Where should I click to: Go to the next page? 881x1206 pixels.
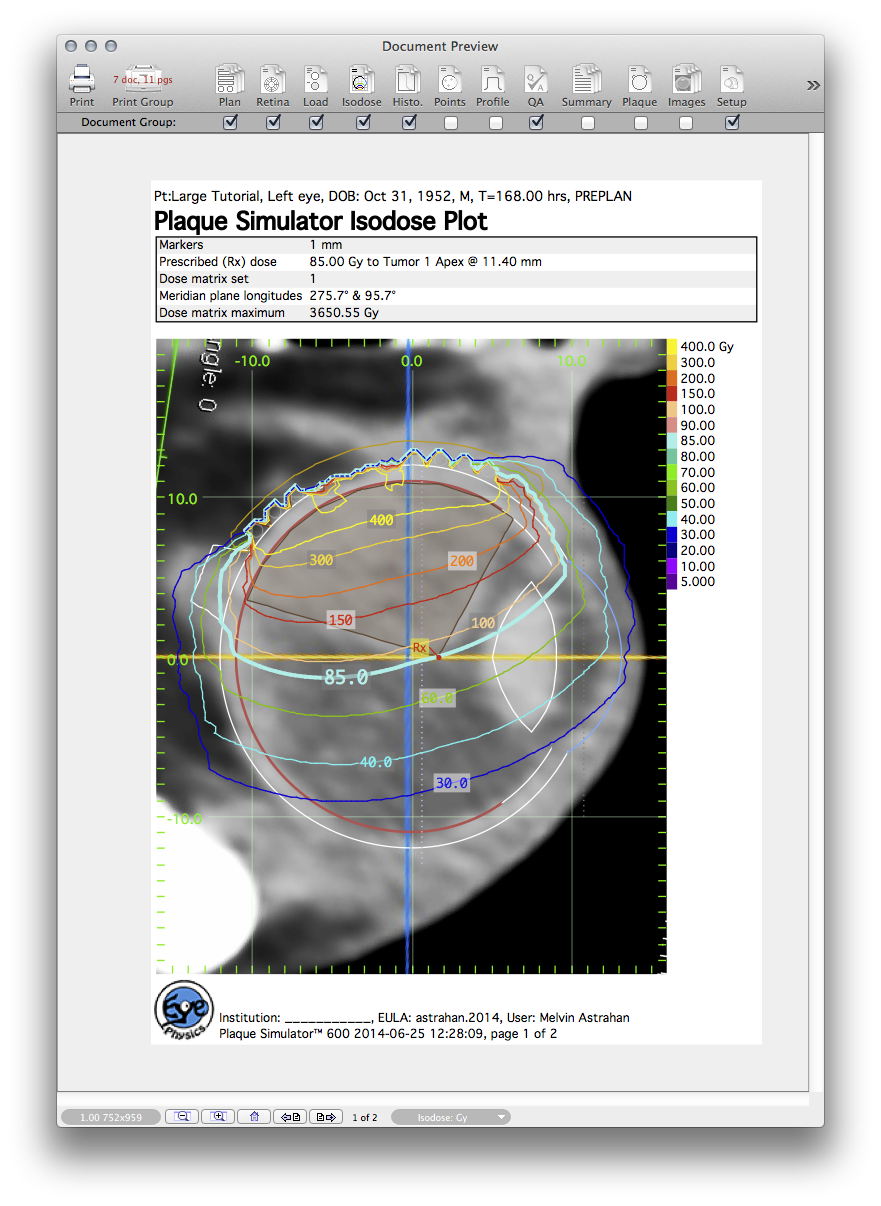(x=325, y=1117)
